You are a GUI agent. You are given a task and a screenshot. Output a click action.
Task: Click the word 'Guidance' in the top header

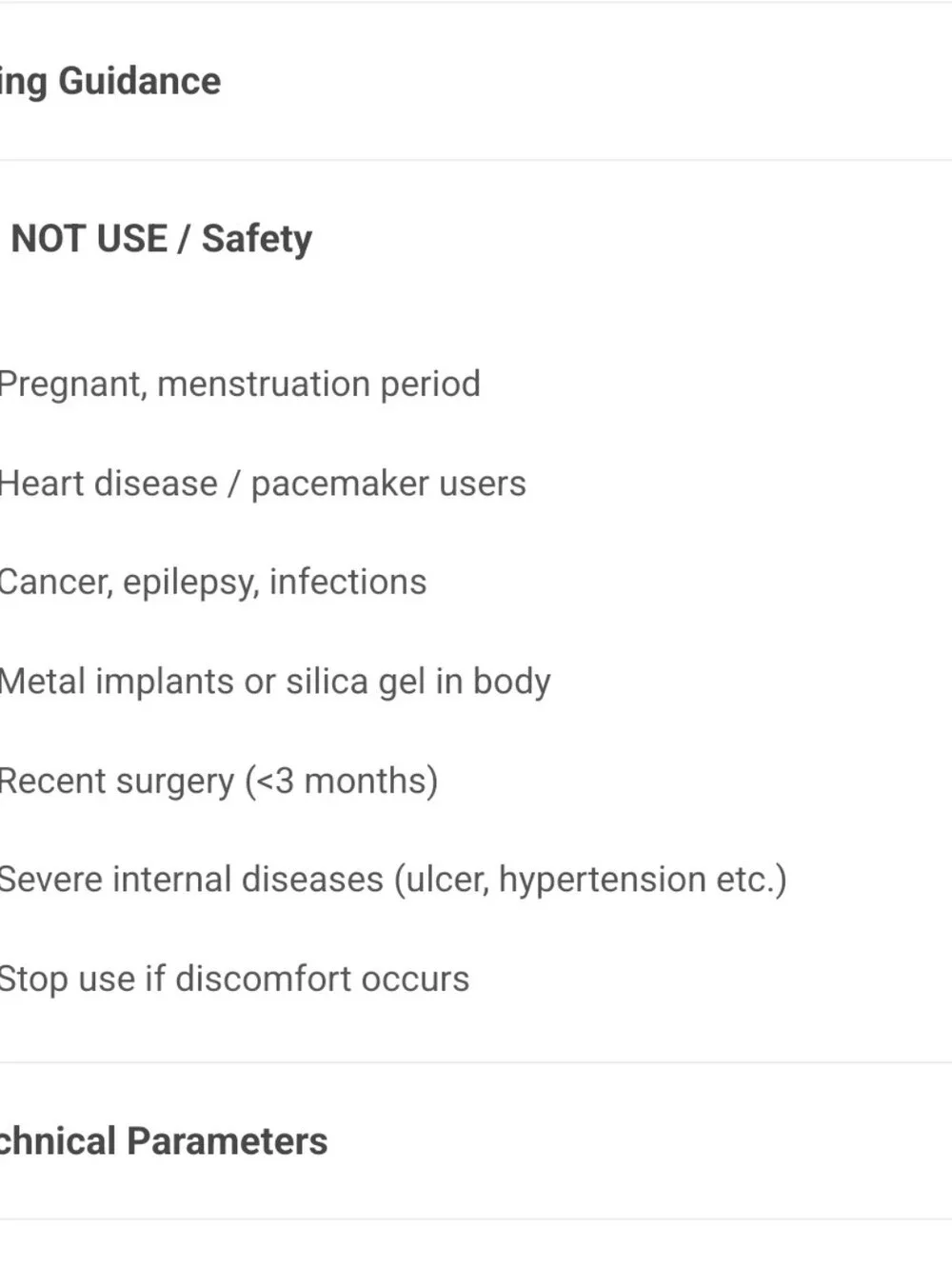point(140,81)
